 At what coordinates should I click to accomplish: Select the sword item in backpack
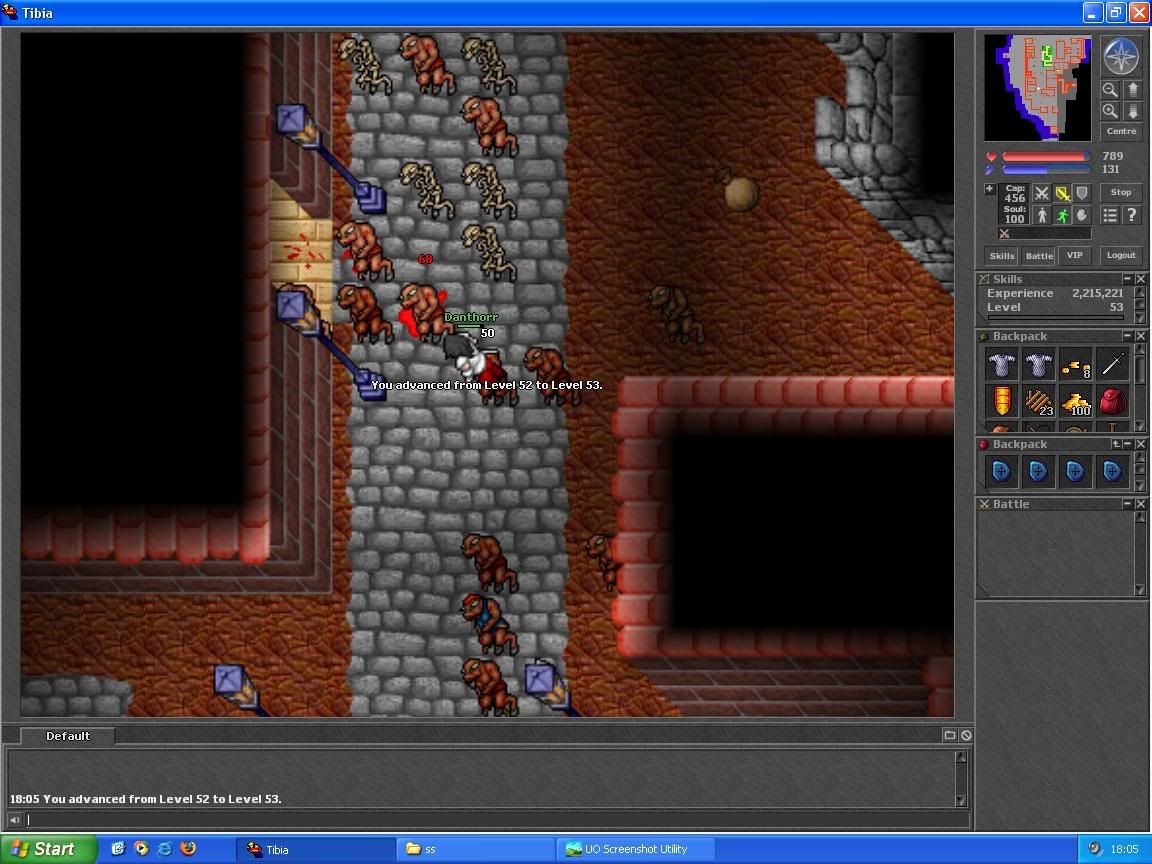coord(1112,364)
